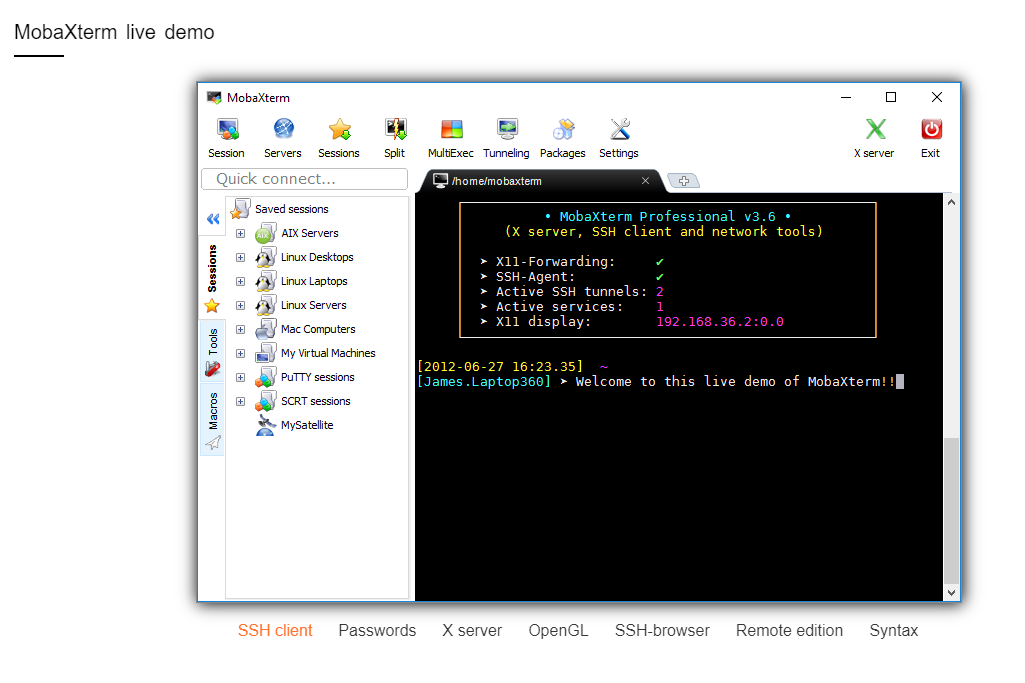This screenshot has width=1025, height=683.
Task: Click the Linux Servers penguin icon
Action: click(265, 305)
